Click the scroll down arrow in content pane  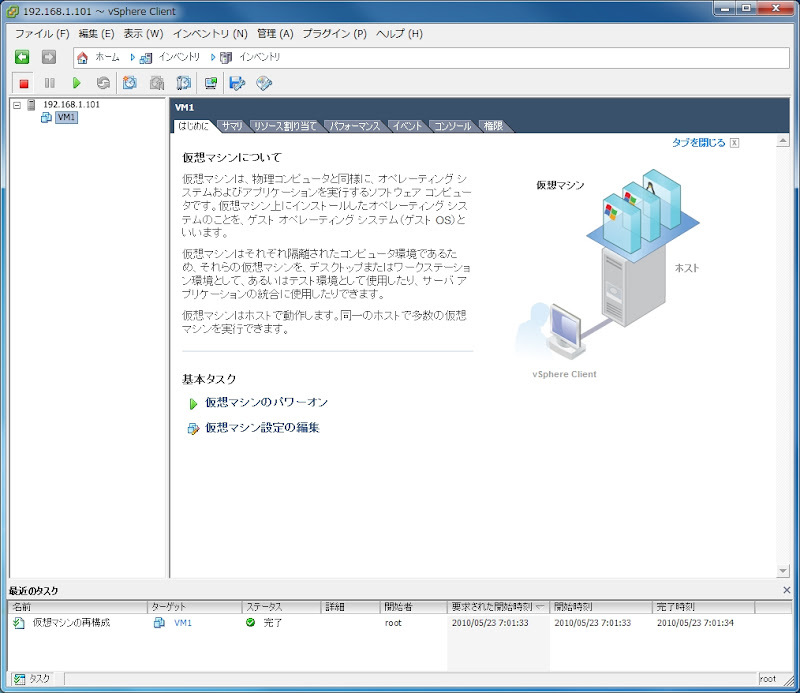click(x=783, y=571)
